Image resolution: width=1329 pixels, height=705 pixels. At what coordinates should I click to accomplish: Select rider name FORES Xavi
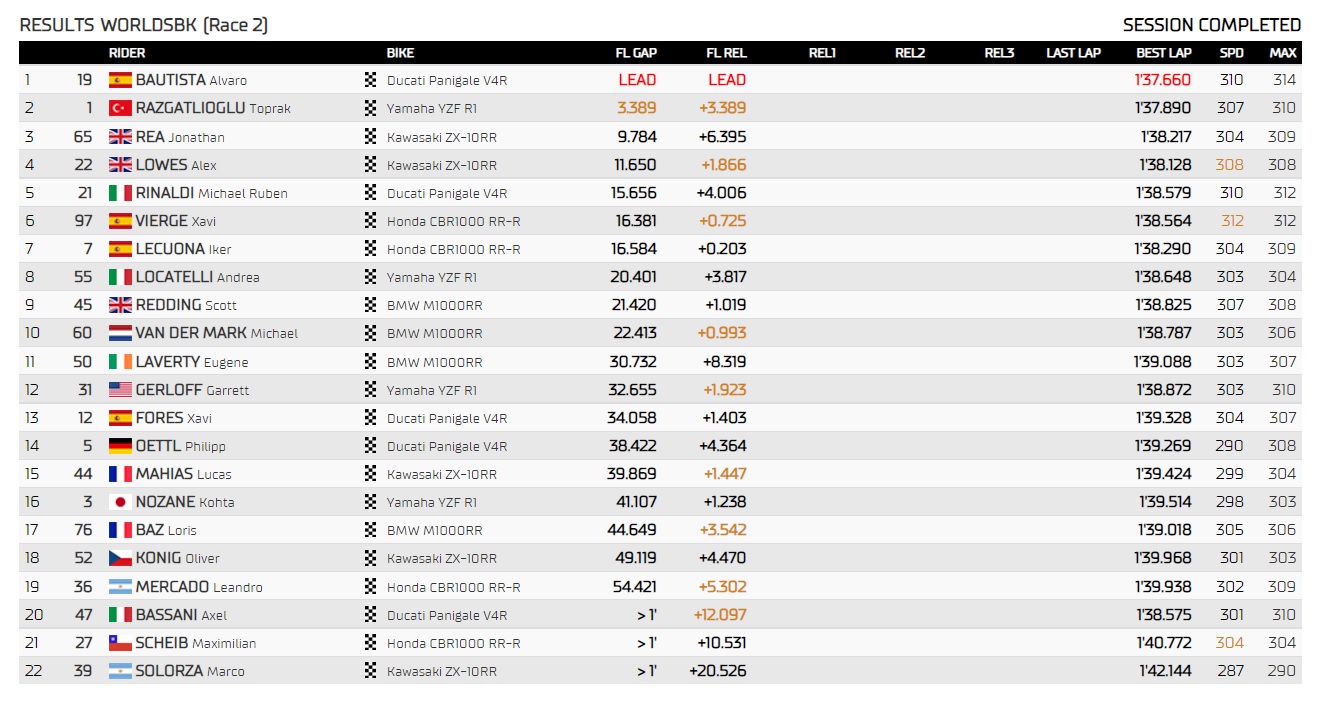pyautogui.click(x=174, y=418)
